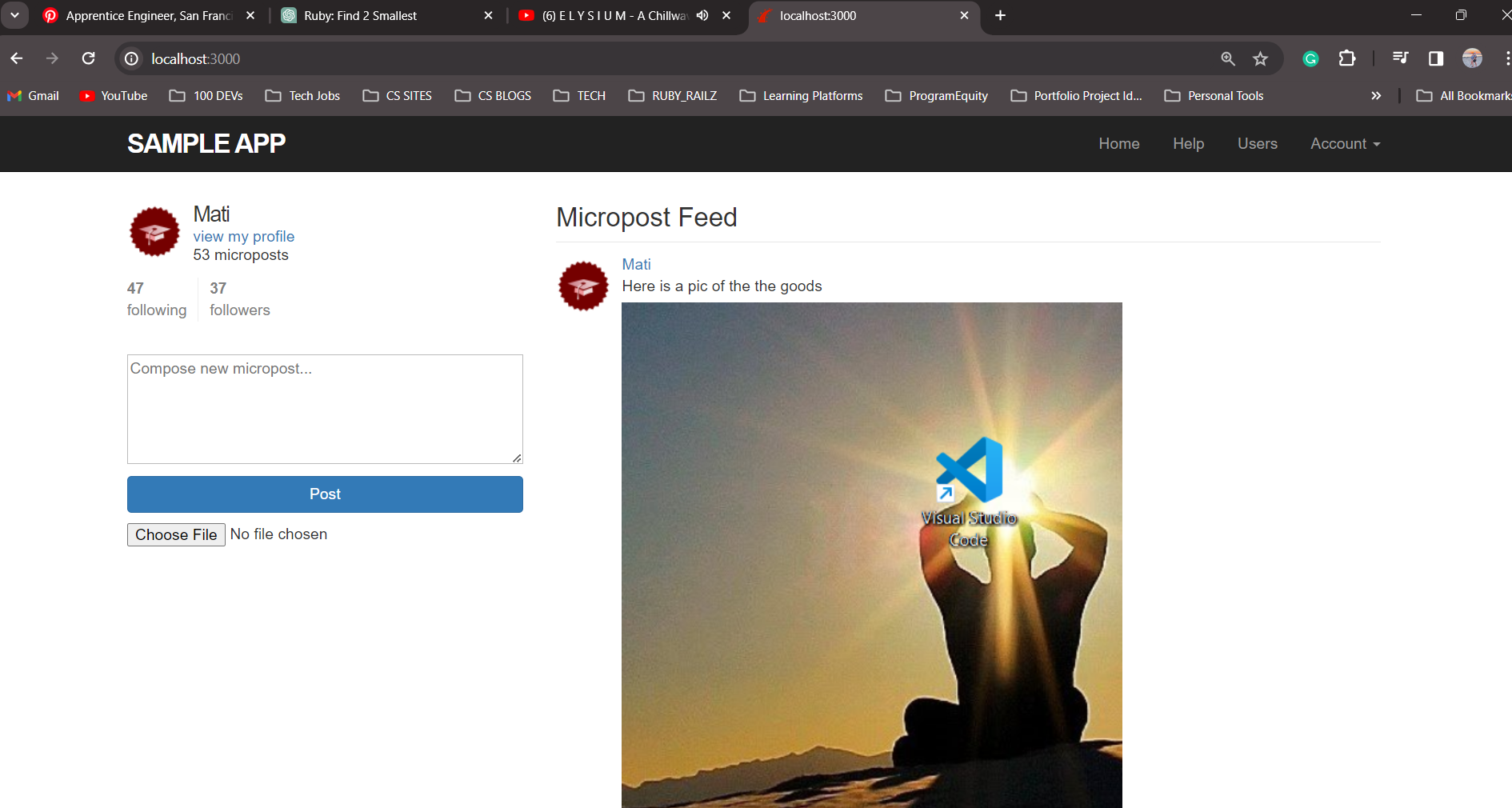Open the CS BLOGS bookmark folder
Viewport: 1512px width, 808px height.
coord(493,95)
